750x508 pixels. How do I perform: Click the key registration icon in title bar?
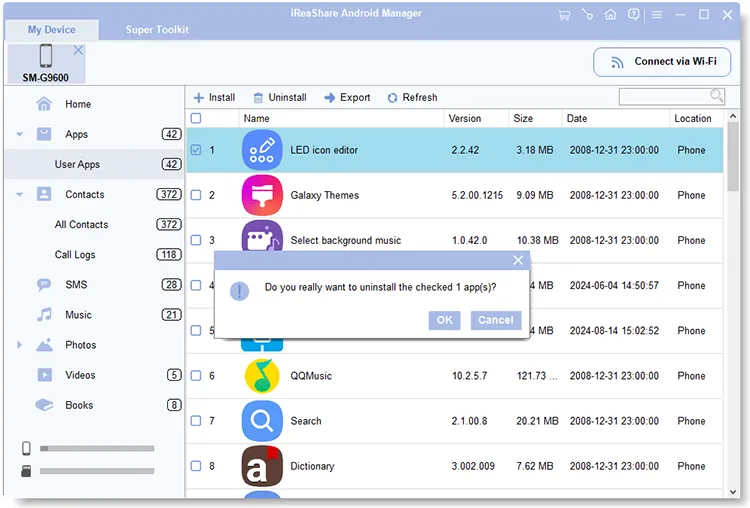tap(587, 15)
